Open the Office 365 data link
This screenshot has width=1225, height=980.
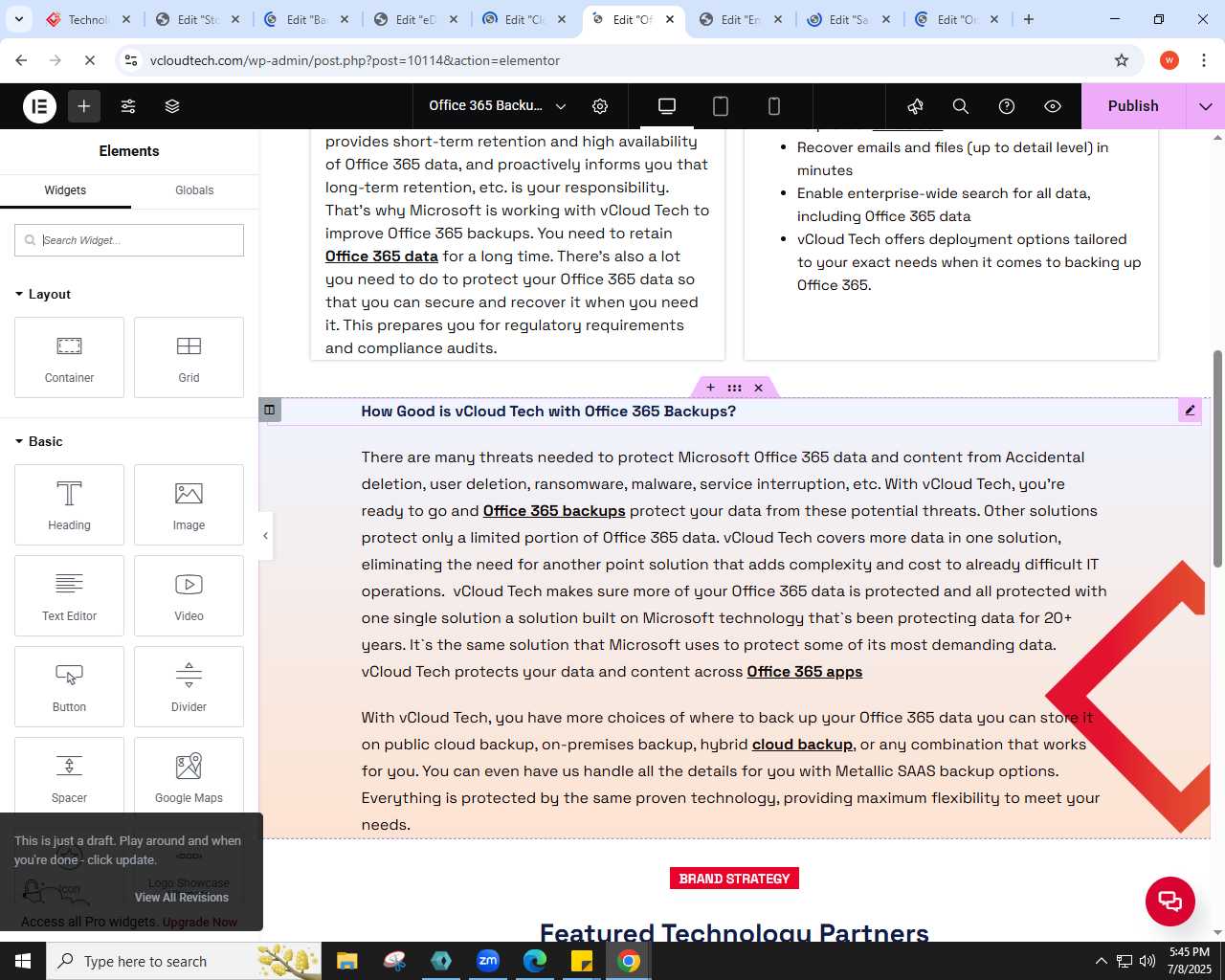(x=381, y=256)
